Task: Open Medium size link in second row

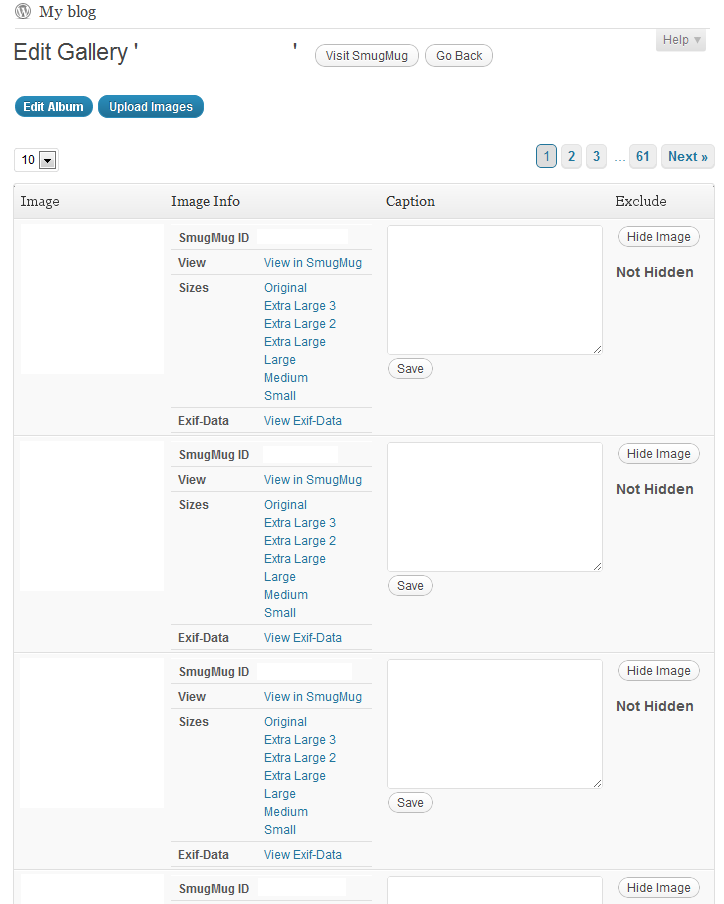Action: 286,594
